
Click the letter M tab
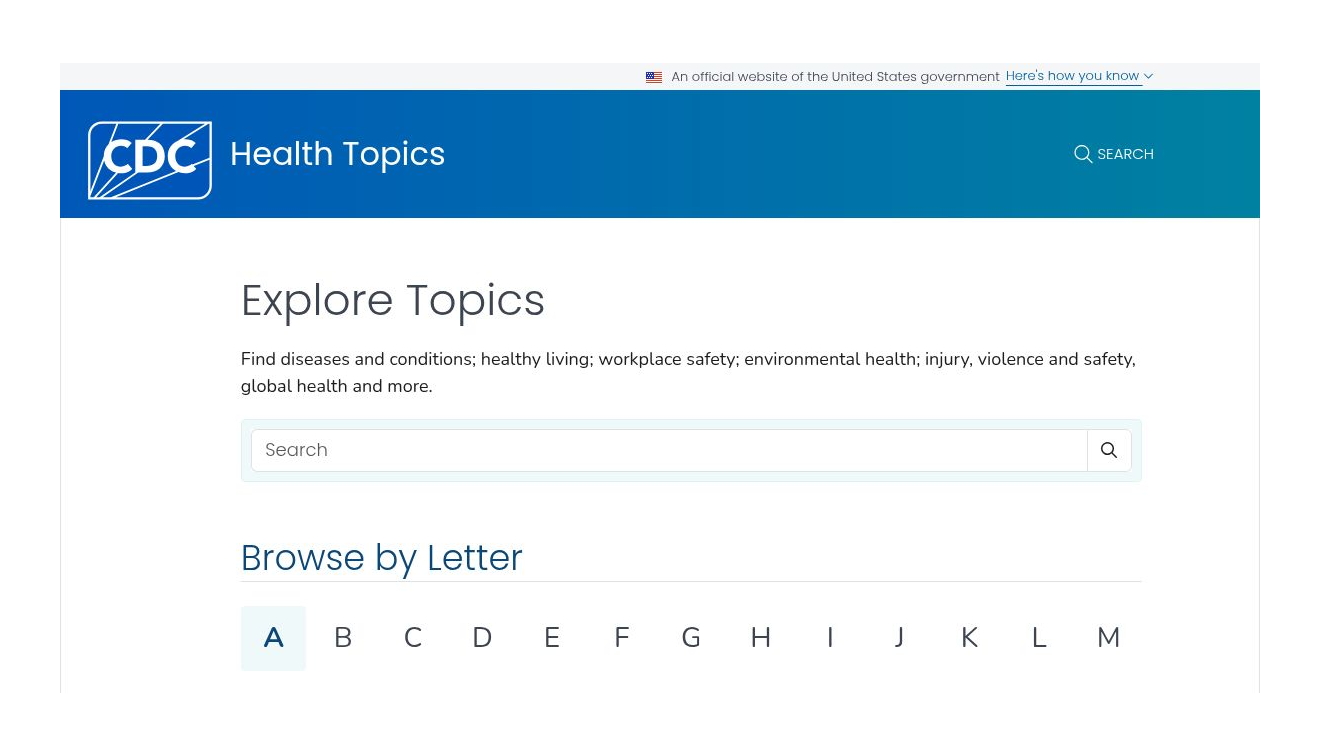[x=1108, y=638]
